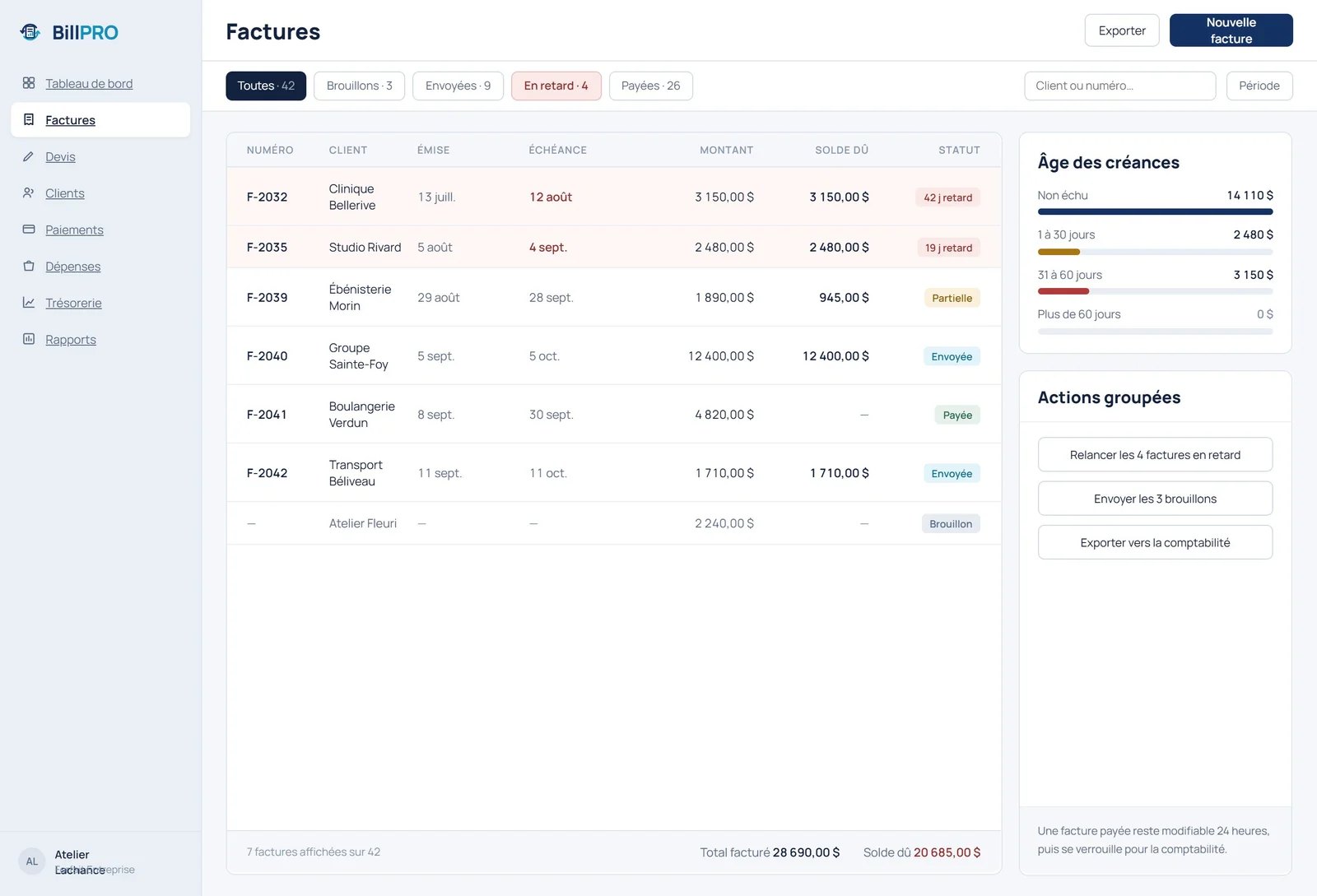Open the Période filter
The image size is (1317, 896).
click(x=1259, y=86)
